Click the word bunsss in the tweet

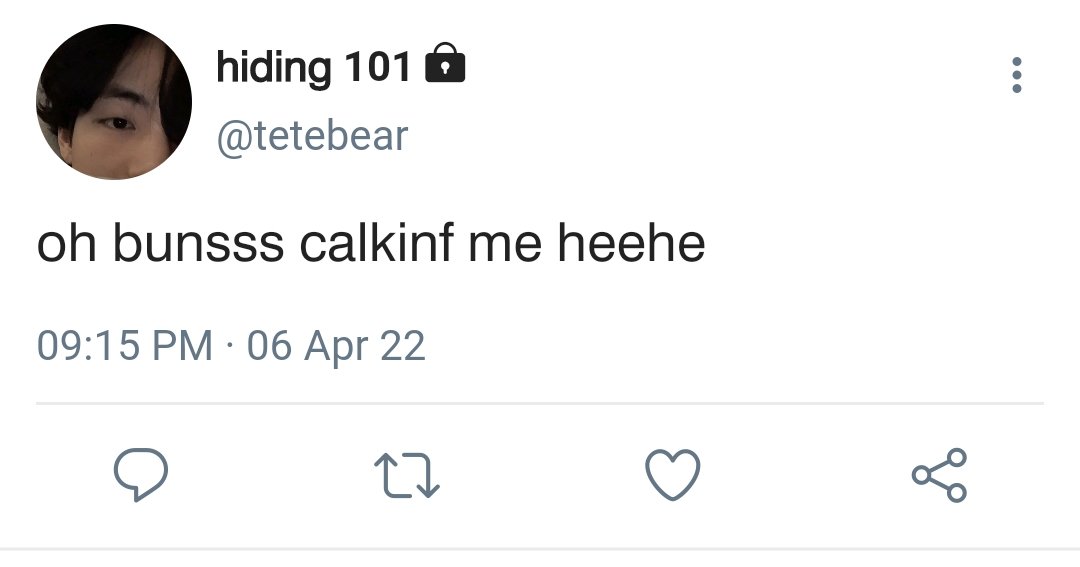click(198, 243)
